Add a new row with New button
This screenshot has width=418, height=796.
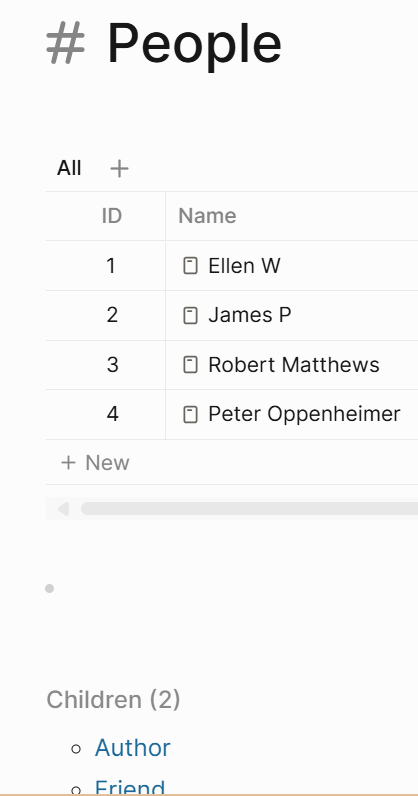click(x=95, y=462)
